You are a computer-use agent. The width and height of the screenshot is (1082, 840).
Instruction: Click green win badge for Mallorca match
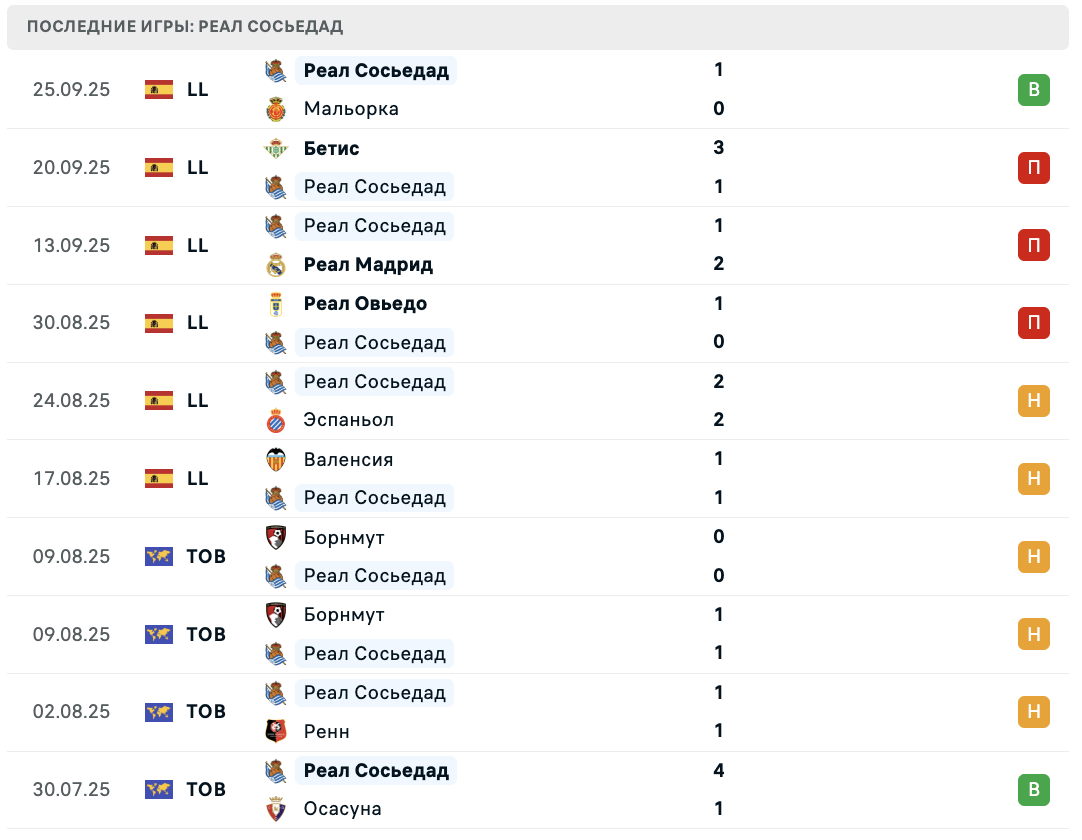(1034, 90)
